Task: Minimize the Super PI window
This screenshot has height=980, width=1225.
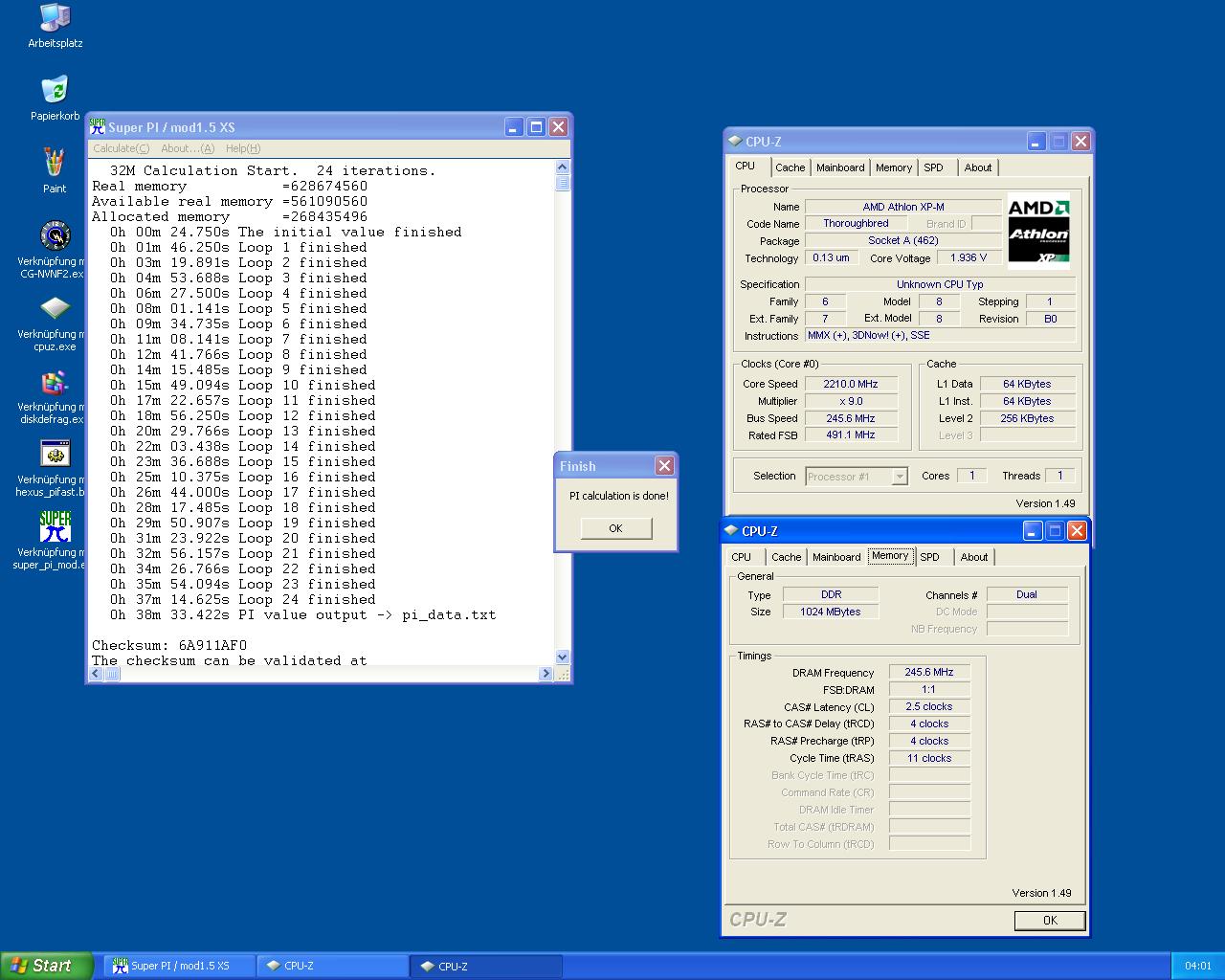Action: pos(514,126)
